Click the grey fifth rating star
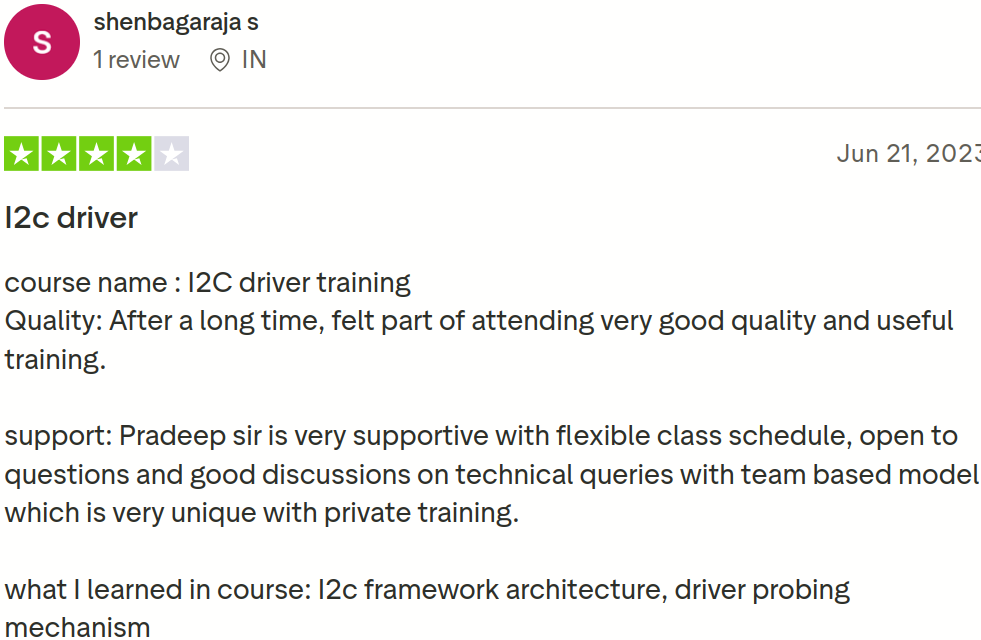 (x=171, y=154)
